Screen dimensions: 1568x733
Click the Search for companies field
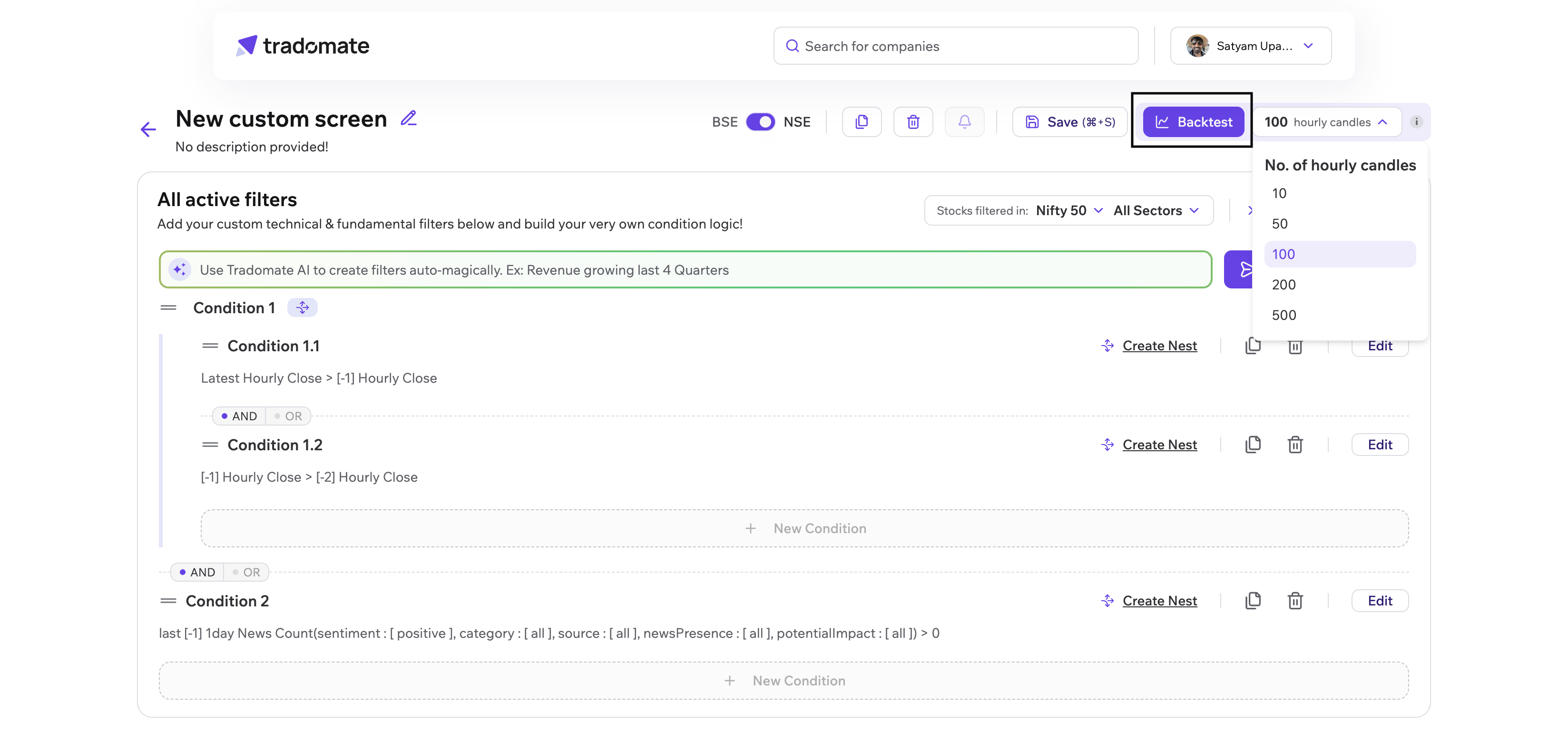click(956, 46)
